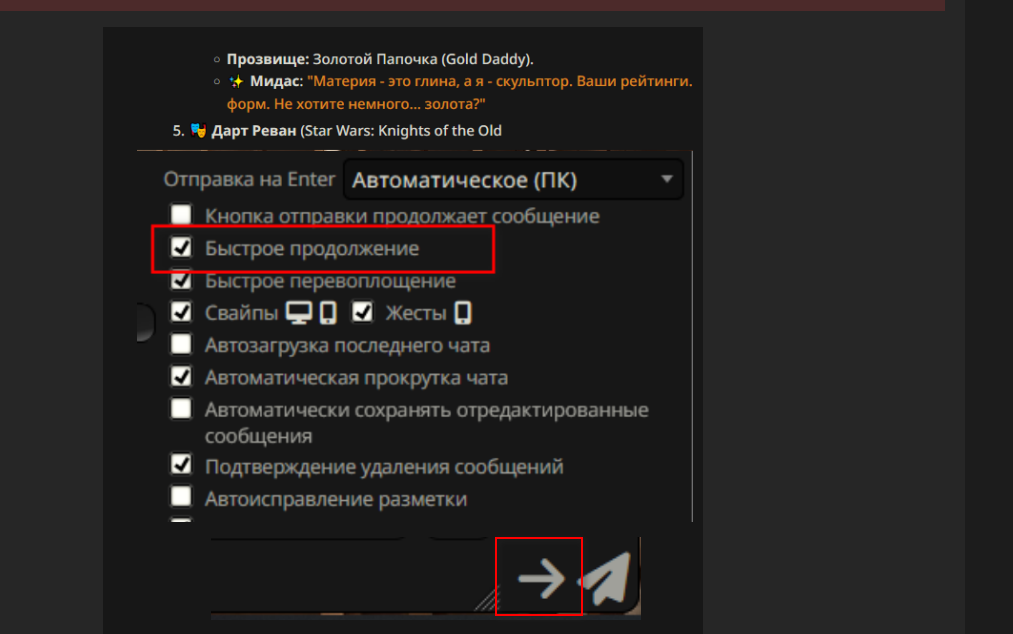Toggle the Жесты checkbox
1013x634 pixels.
pos(362,312)
